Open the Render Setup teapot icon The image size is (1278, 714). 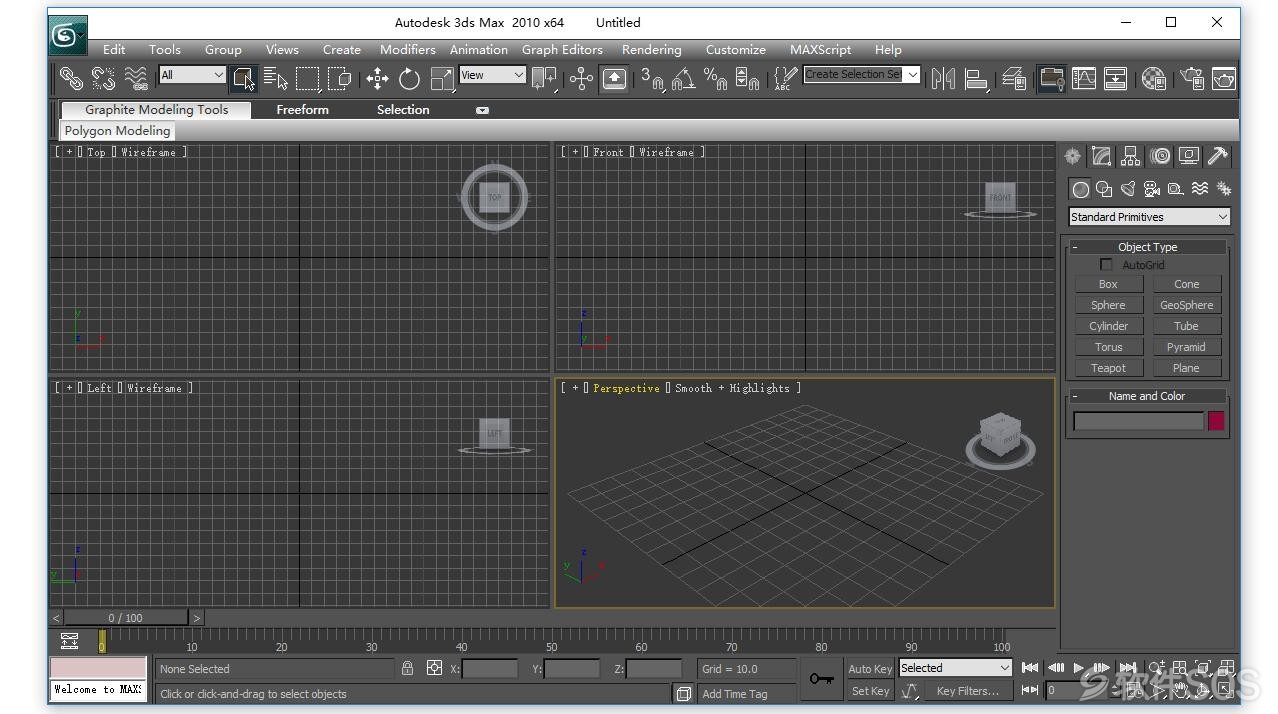pyautogui.click(x=1192, y=78)
